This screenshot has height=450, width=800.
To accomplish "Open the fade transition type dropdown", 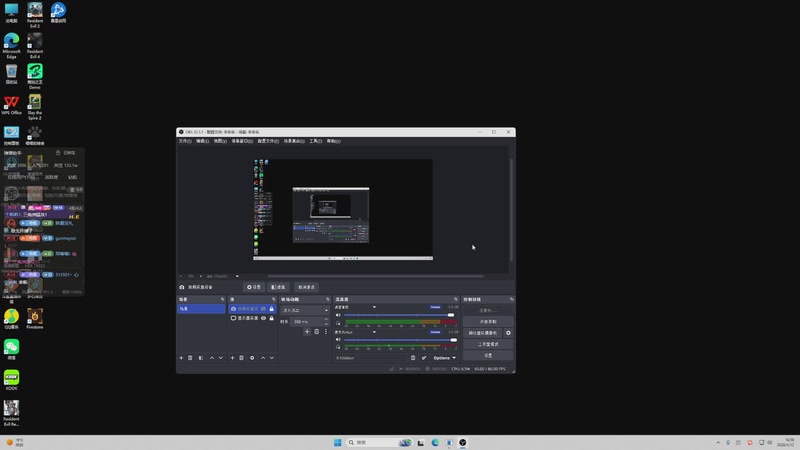I will tap(305, 310).
